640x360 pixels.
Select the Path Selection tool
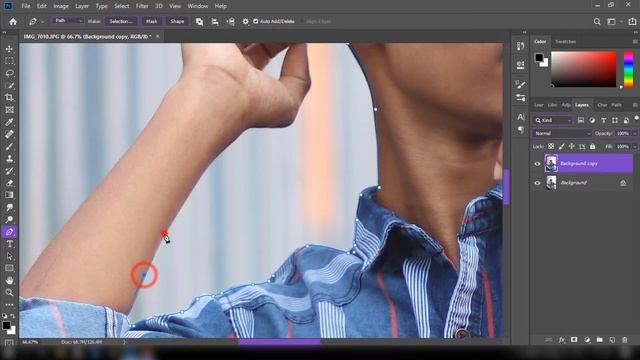[x=9, y=256]
